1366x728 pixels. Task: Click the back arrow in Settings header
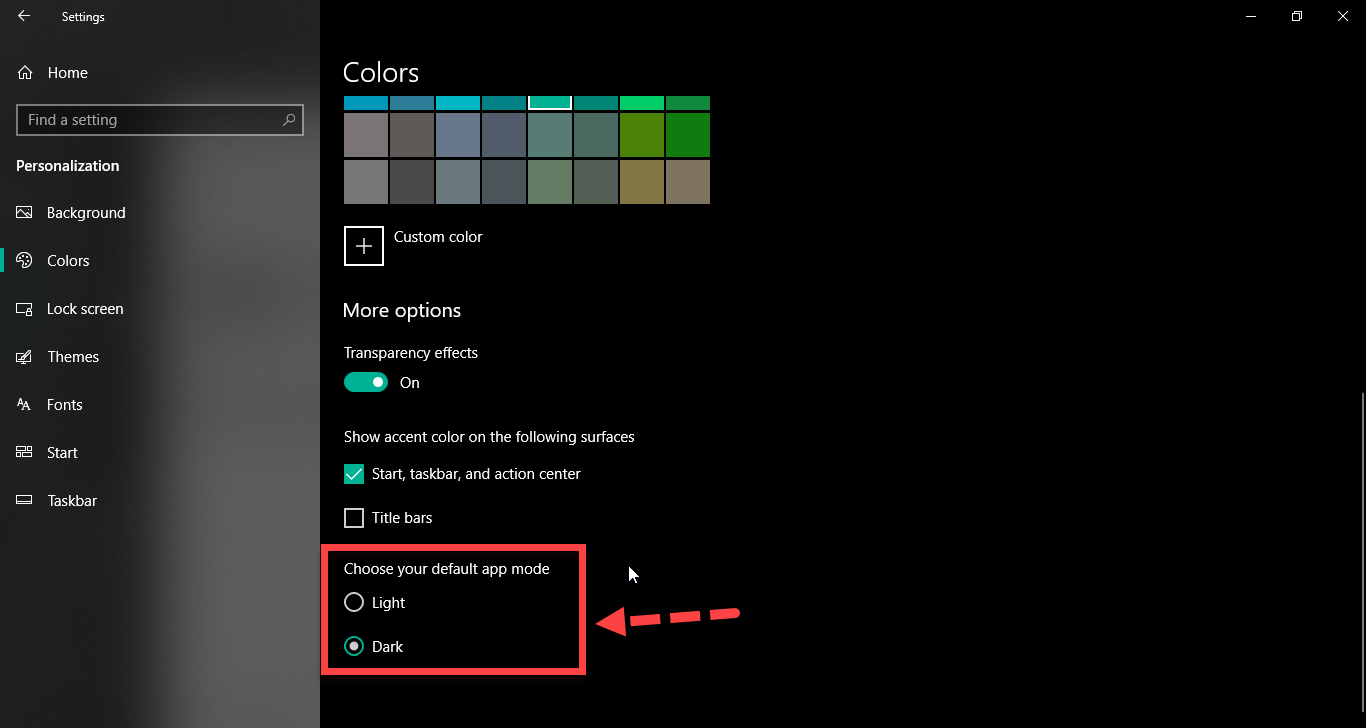click(24, 16)
